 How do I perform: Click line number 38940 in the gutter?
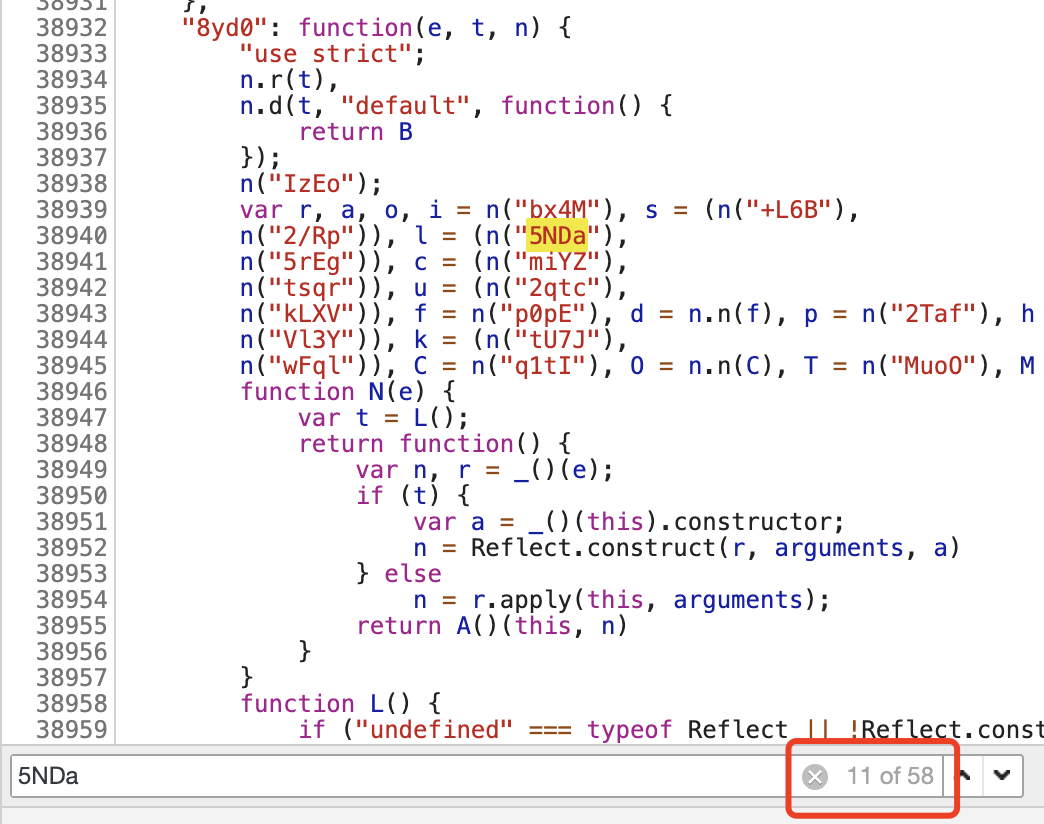(71, 236)
